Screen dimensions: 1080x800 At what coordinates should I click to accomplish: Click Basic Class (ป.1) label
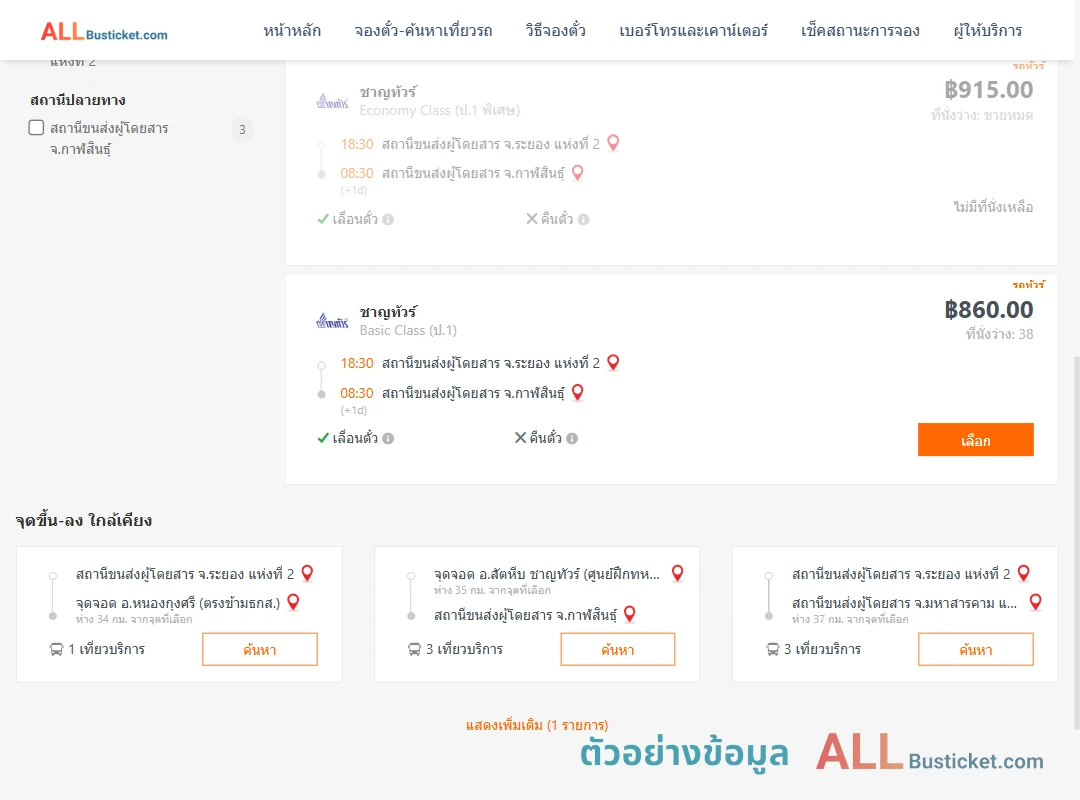(x=408, y=330)
